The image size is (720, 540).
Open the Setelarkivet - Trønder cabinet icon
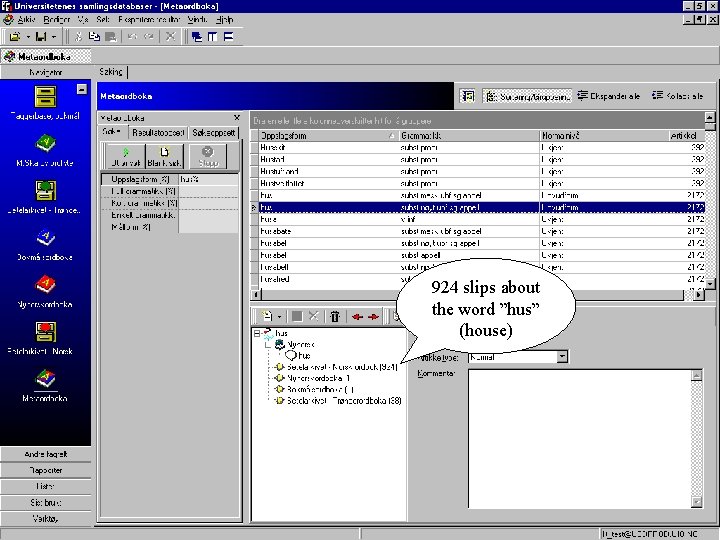45,191
